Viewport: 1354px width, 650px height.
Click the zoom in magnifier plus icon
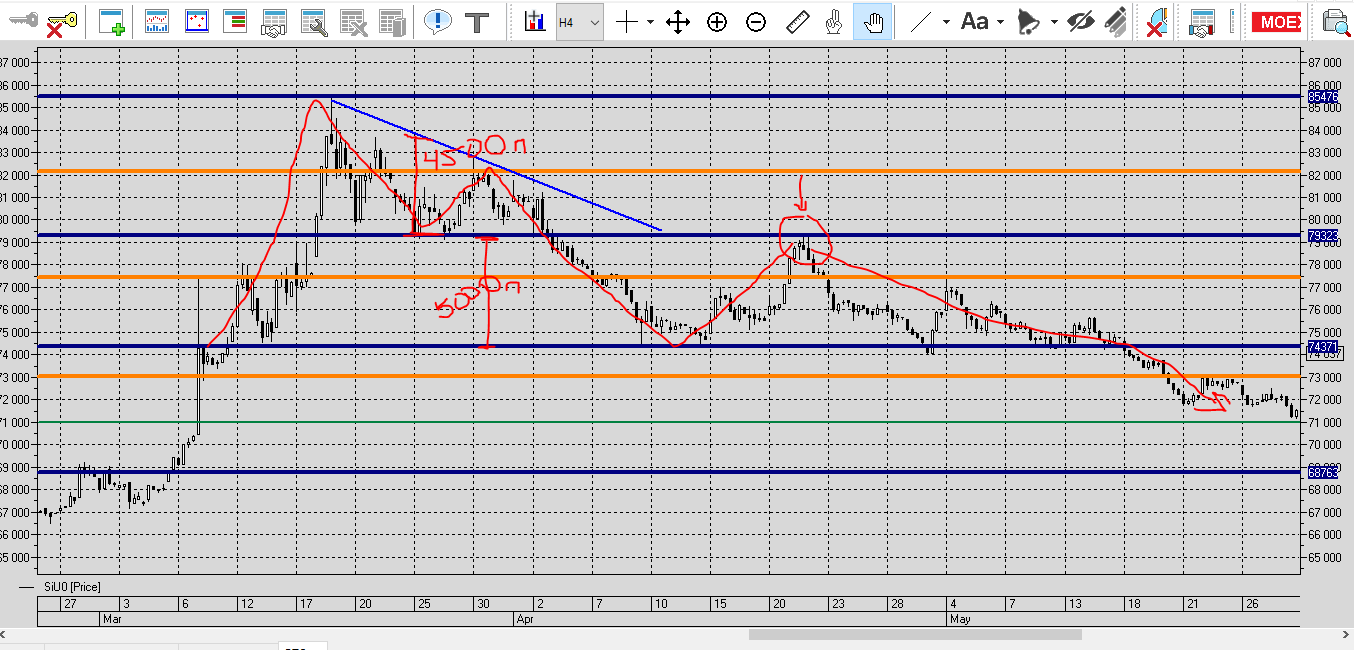717,21
